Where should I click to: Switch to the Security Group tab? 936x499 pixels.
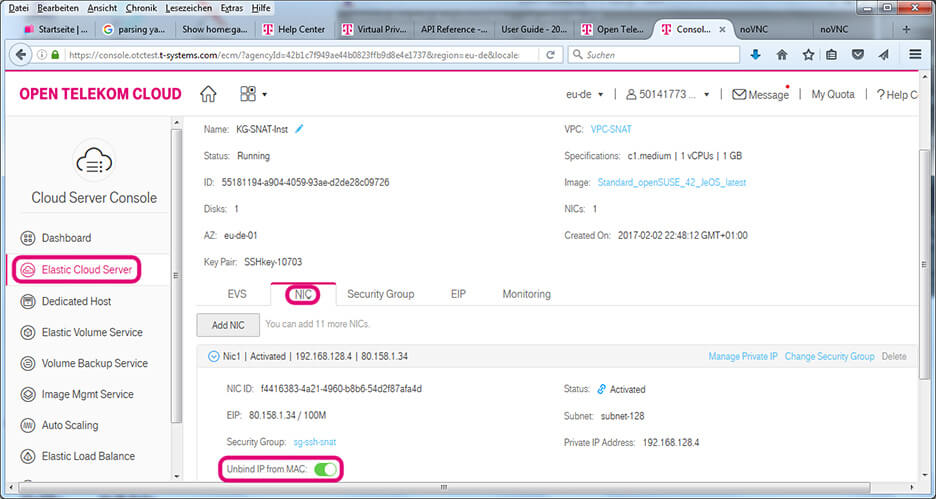click(x=381, y=294)
